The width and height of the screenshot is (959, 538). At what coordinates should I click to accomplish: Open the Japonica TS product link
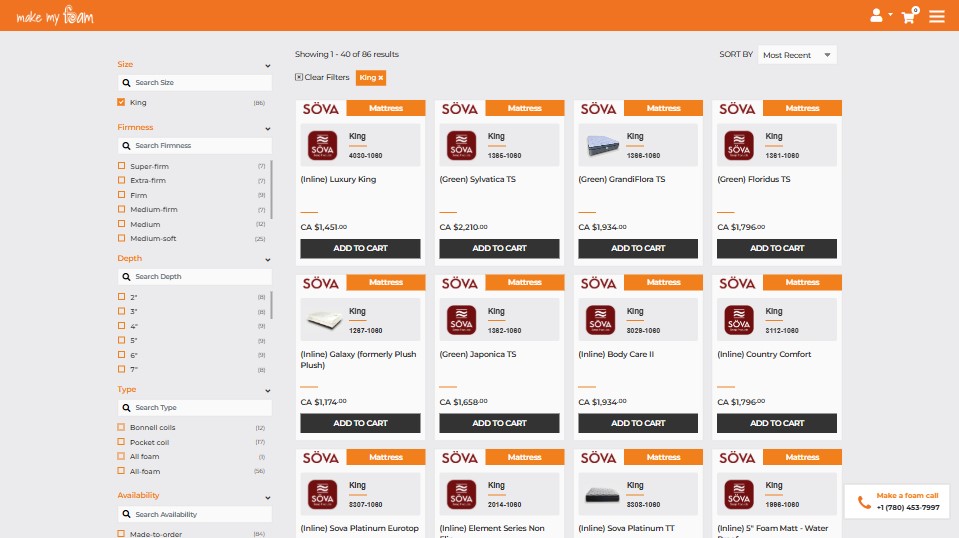point(478,354)
